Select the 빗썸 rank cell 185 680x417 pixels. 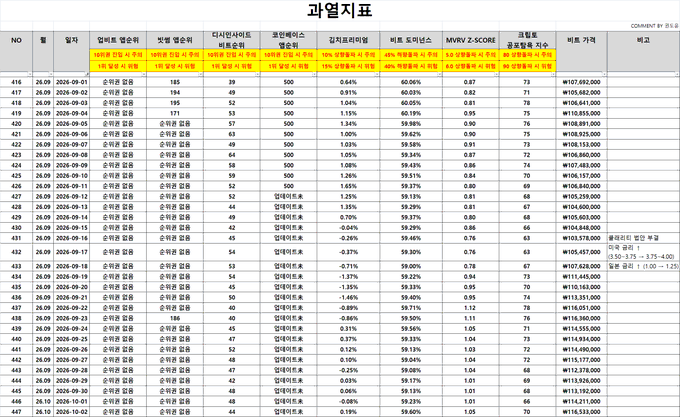pos(175,82)
